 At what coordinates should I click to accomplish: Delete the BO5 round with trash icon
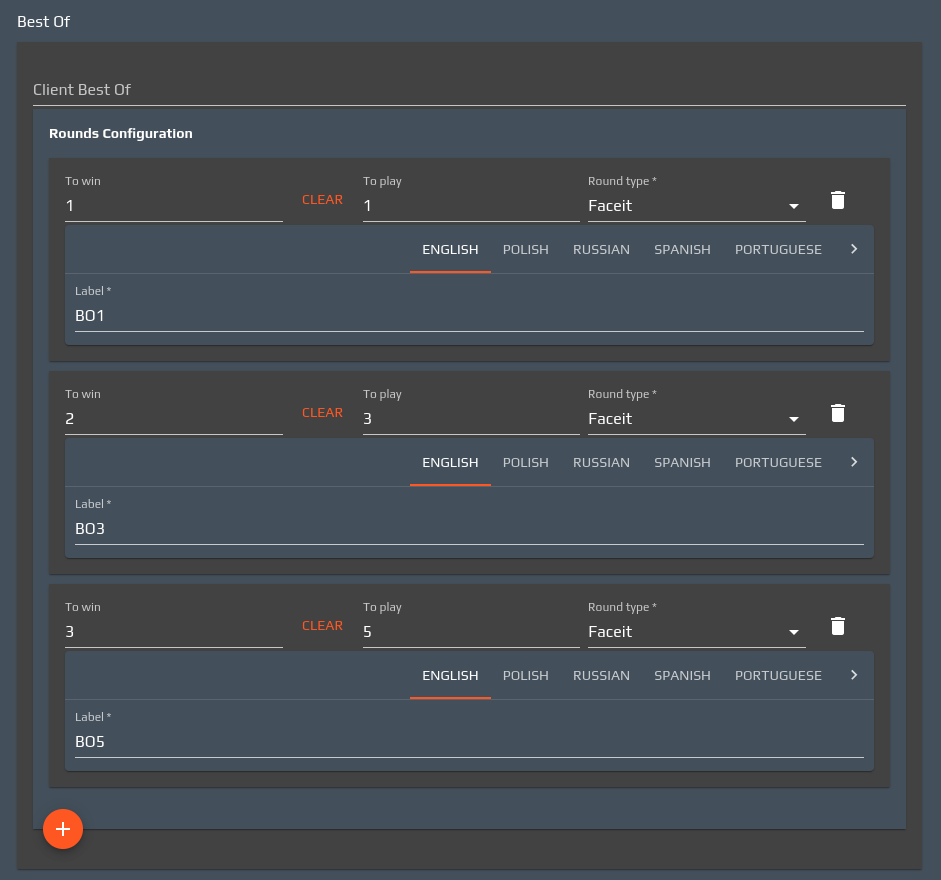click(x=838, y=626)
